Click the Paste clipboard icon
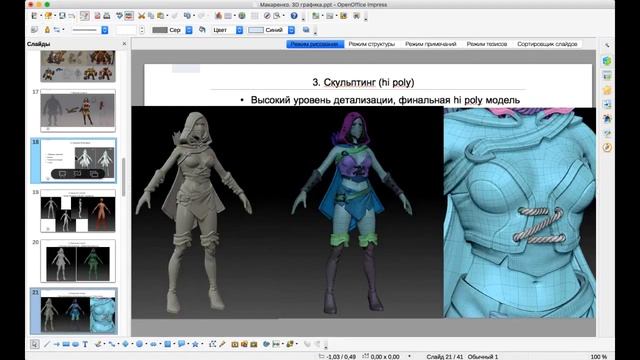The image size is (640, 360). click(x=160, y=16)
